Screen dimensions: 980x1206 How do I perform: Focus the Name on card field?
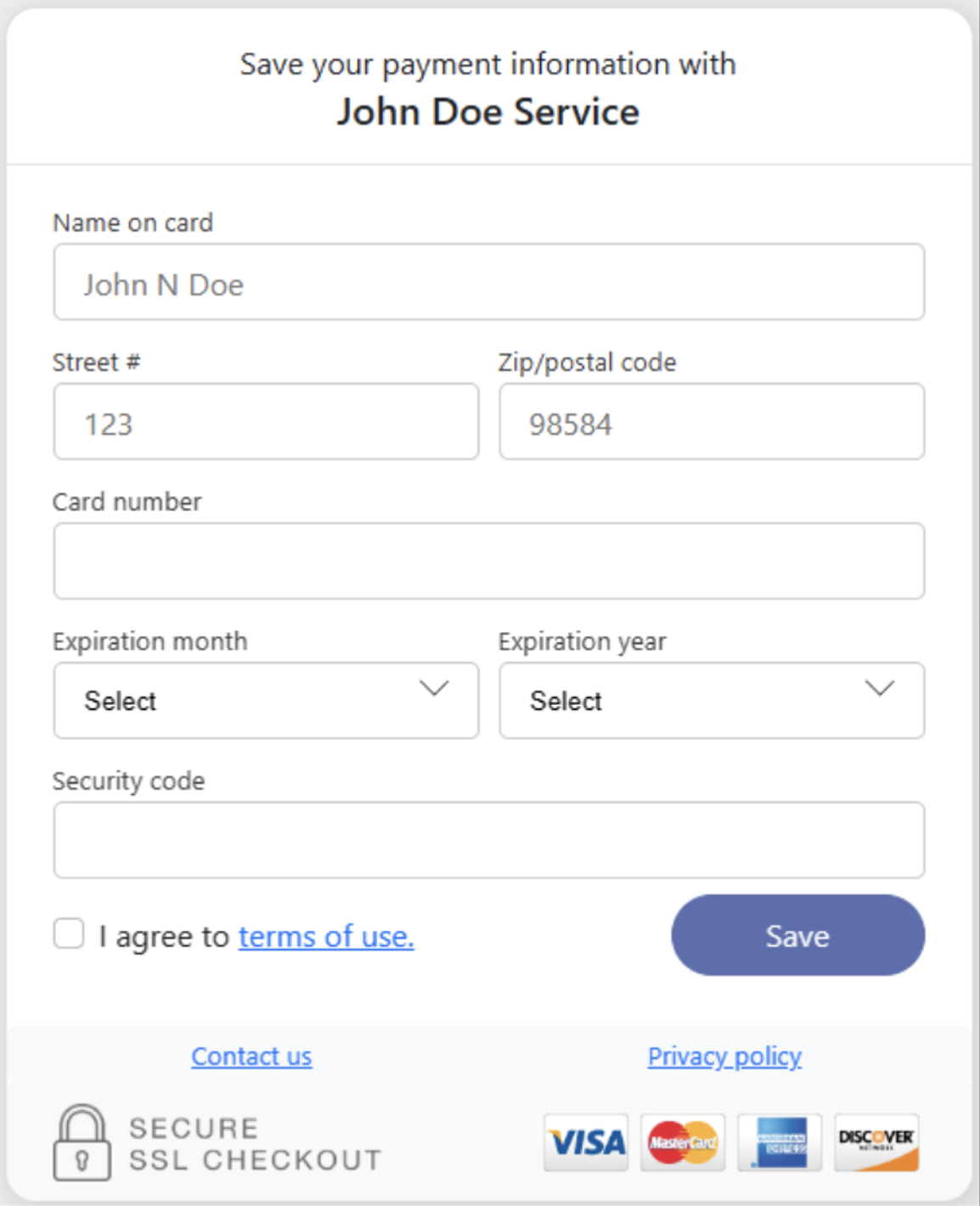point(488,283)
